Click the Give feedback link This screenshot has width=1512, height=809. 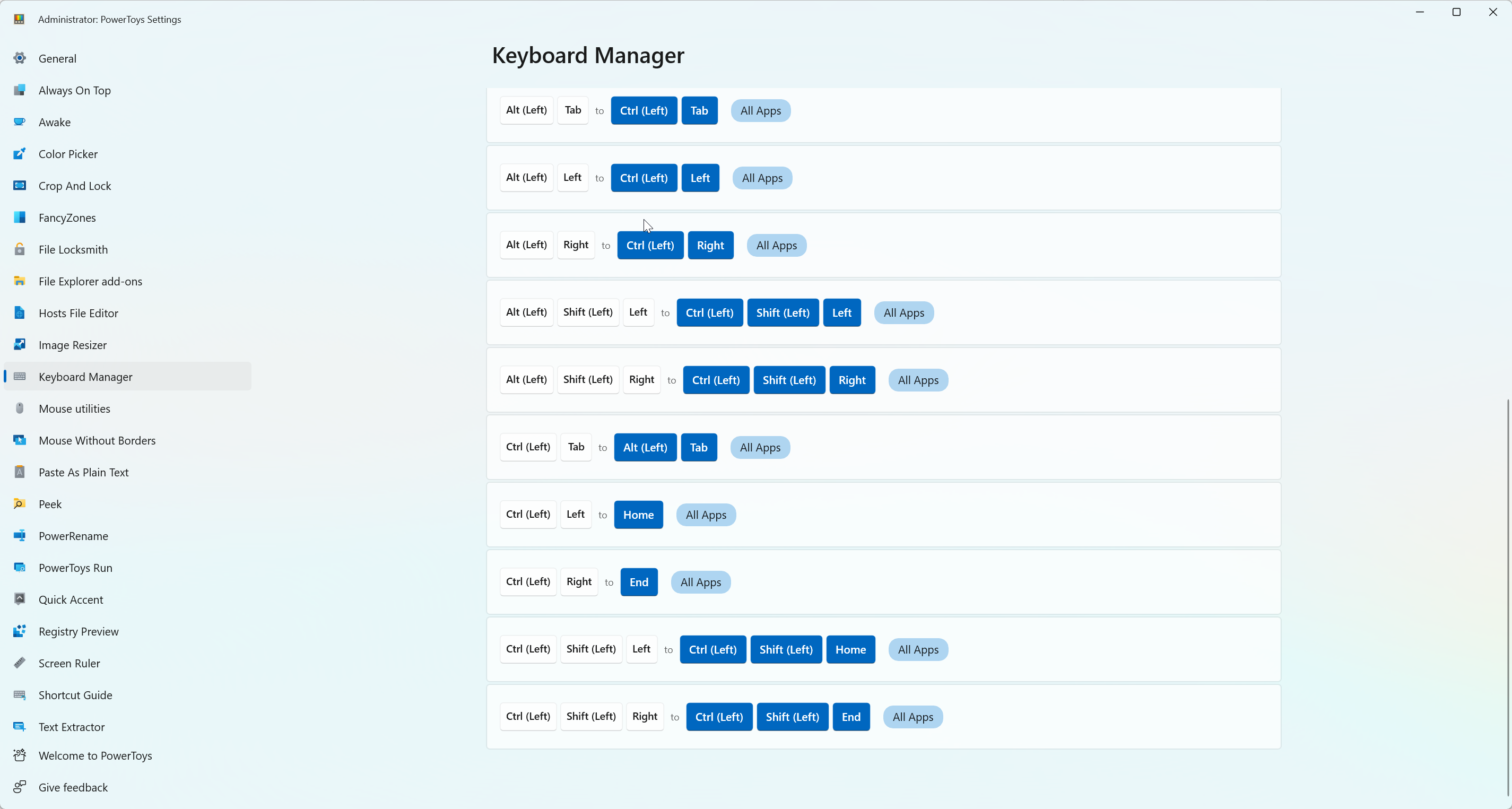tap(73, 787)
